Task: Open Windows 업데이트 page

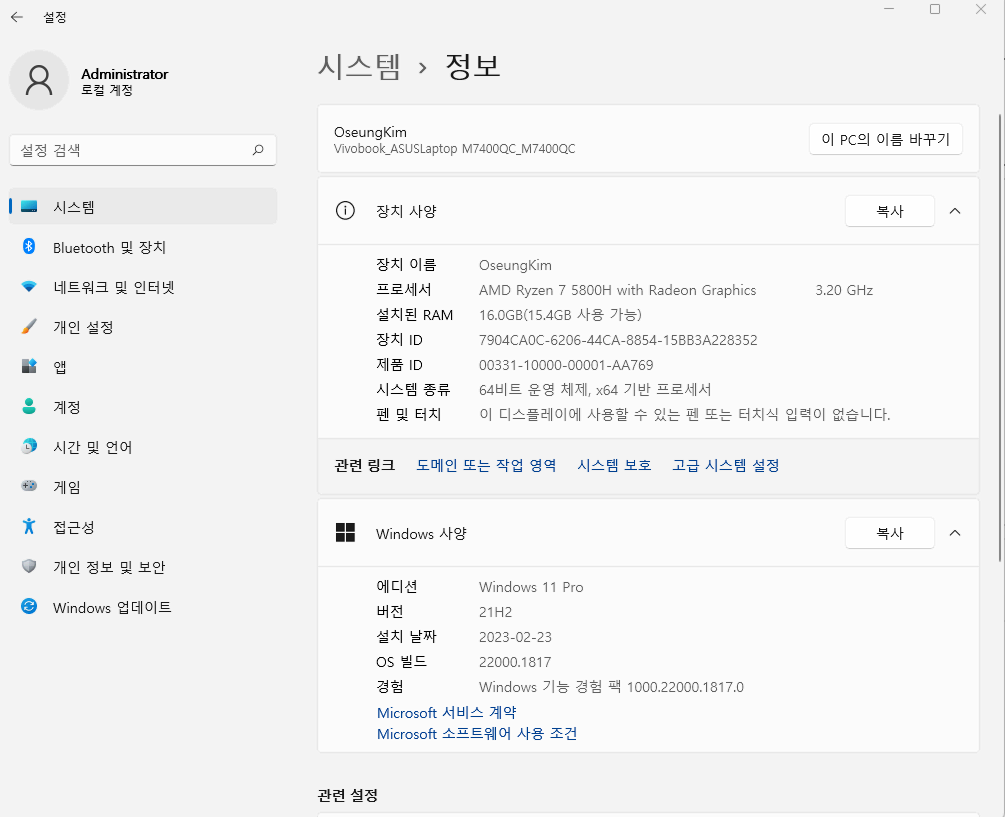Action: click(143, 607)
